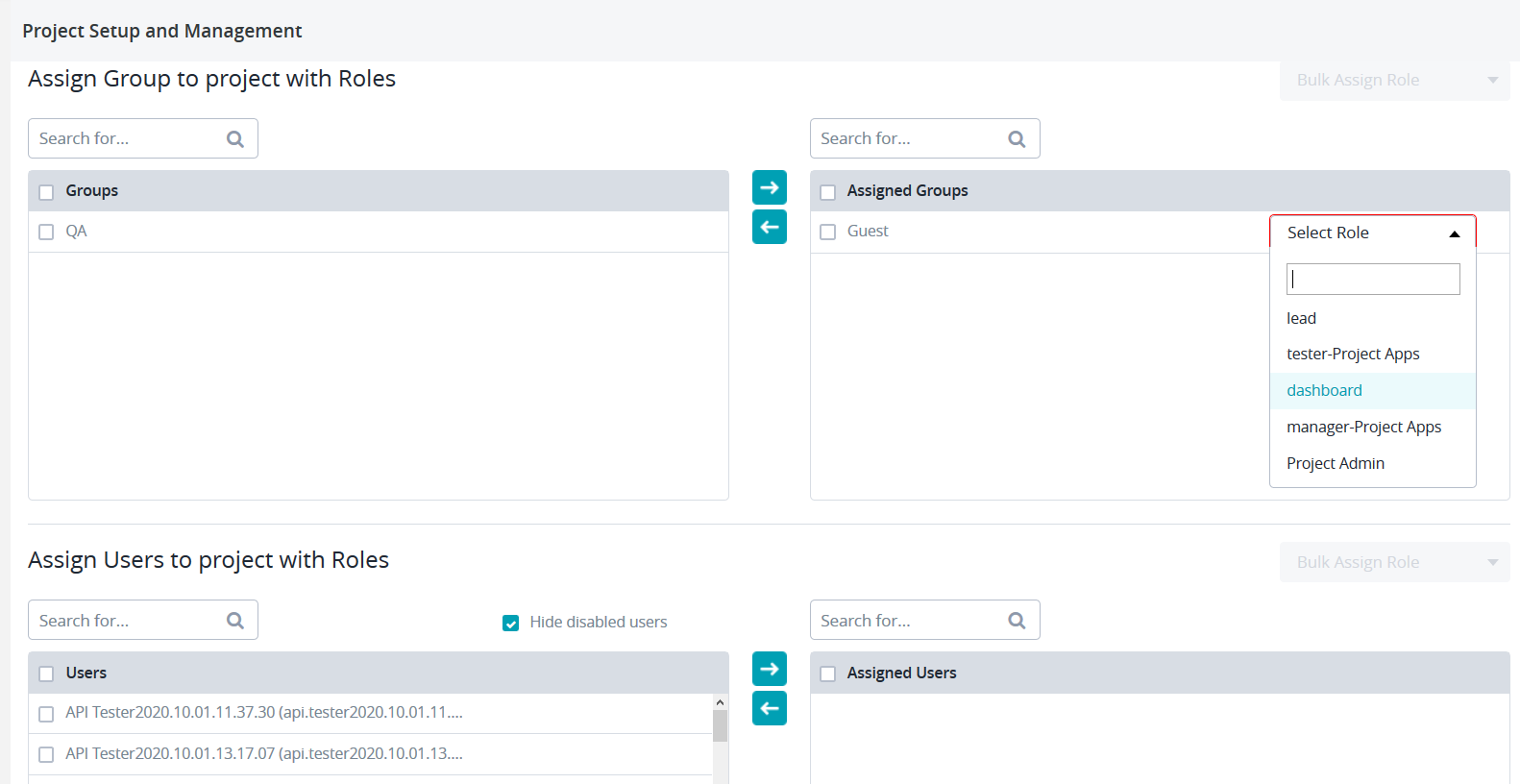Click the search icon in the Assigned Users search box
1520x784 pixels.
pyautogui.click(x=1017, y=621)
